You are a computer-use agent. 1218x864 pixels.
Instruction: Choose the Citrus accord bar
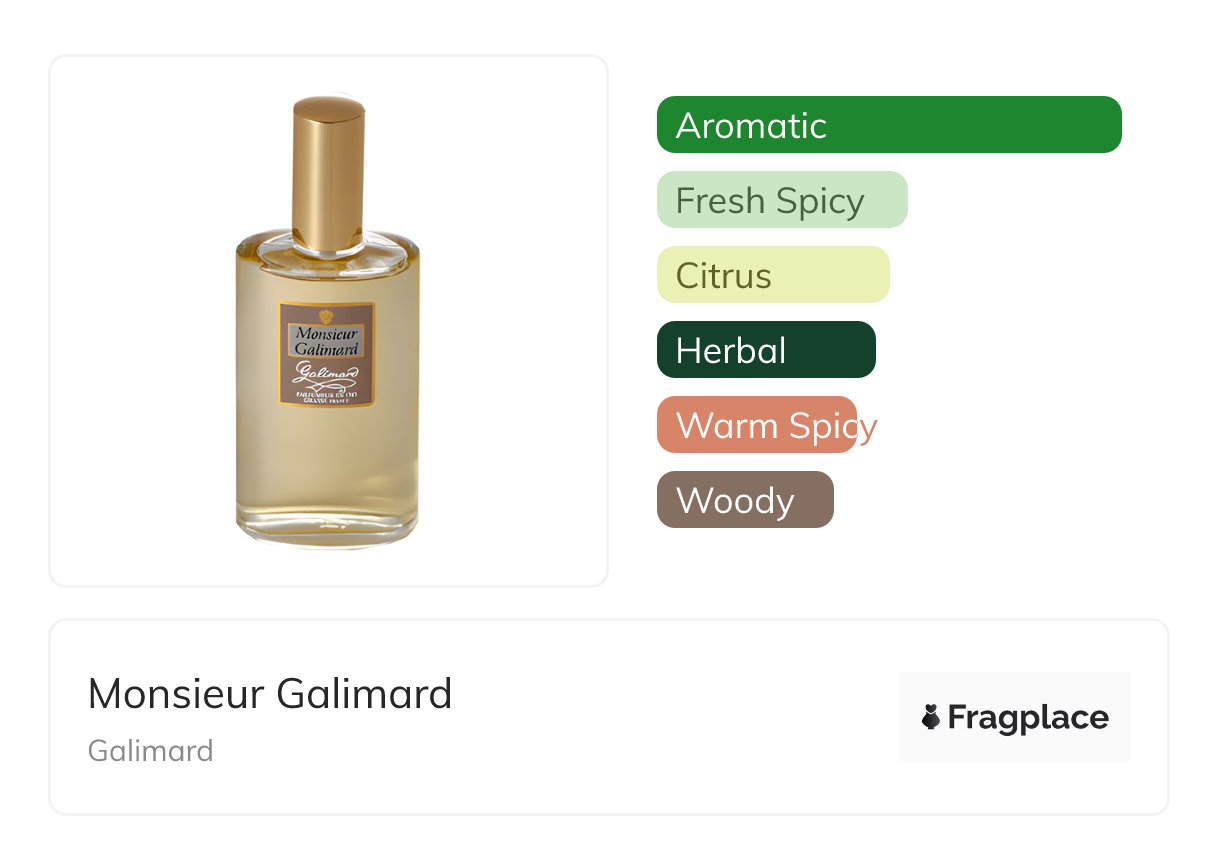click(x=773, y=275)
